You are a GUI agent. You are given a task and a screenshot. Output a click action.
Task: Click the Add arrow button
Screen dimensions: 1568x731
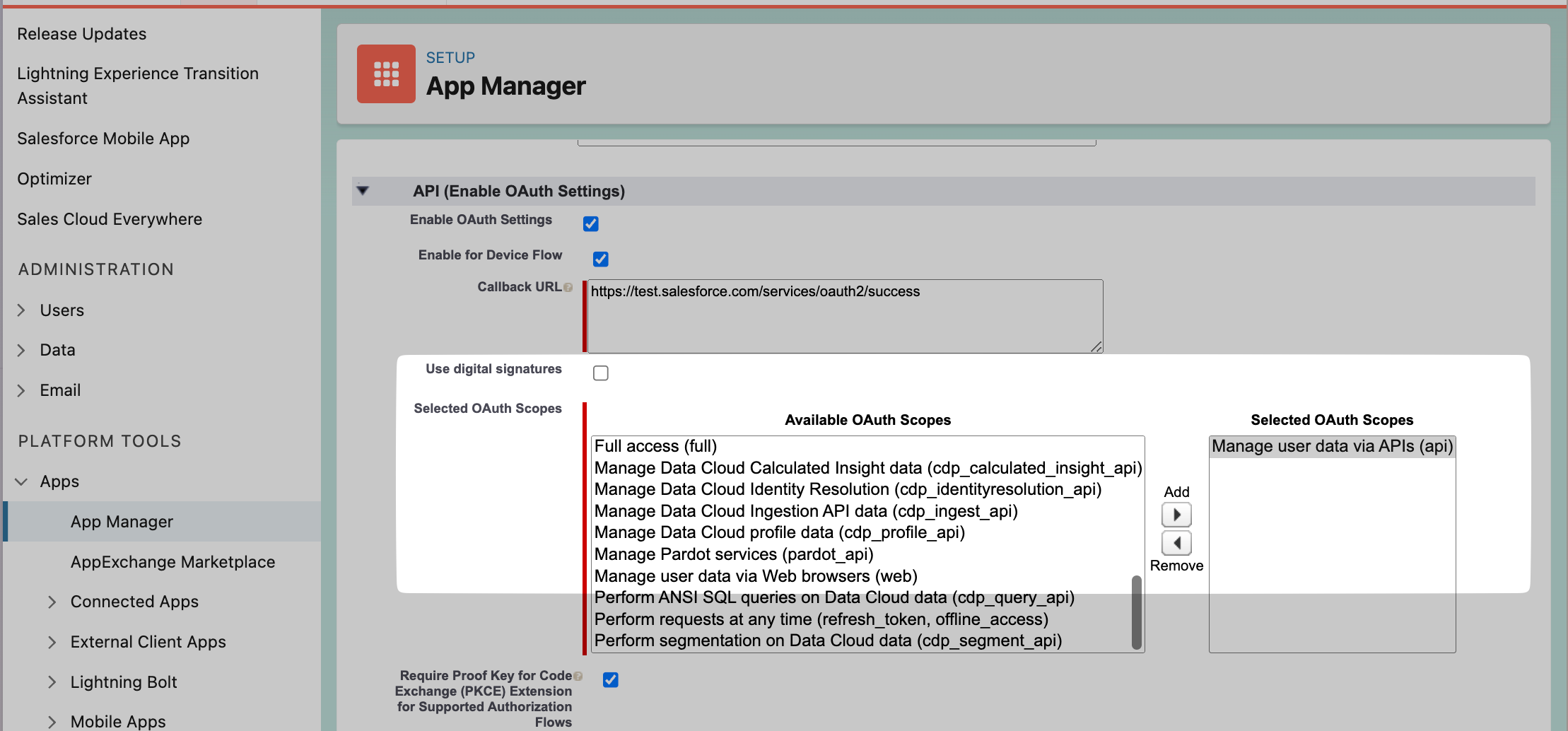(1176, 515)
